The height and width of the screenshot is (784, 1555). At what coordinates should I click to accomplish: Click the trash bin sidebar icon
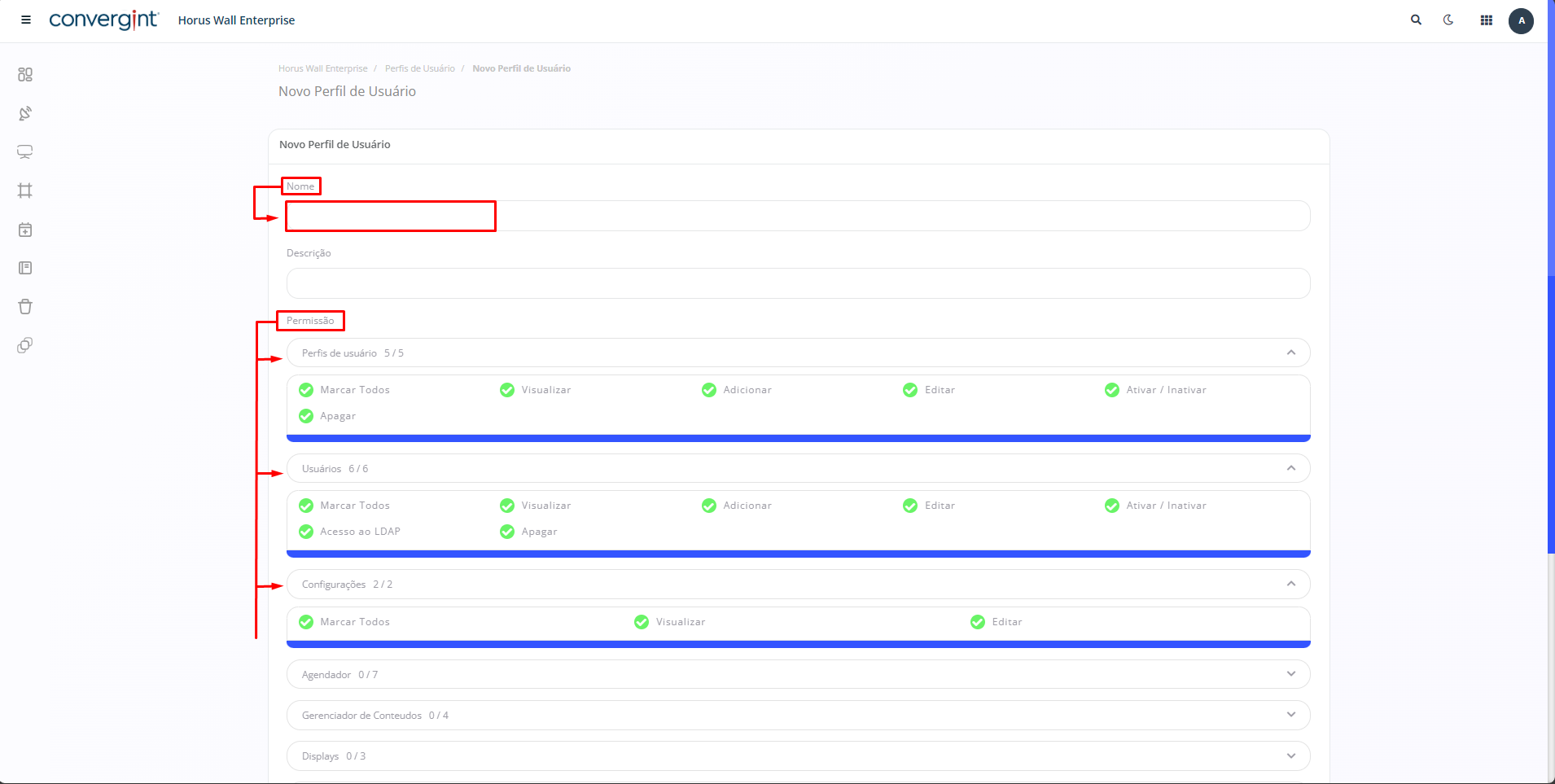pyautogui.click(x=25, y=307)
